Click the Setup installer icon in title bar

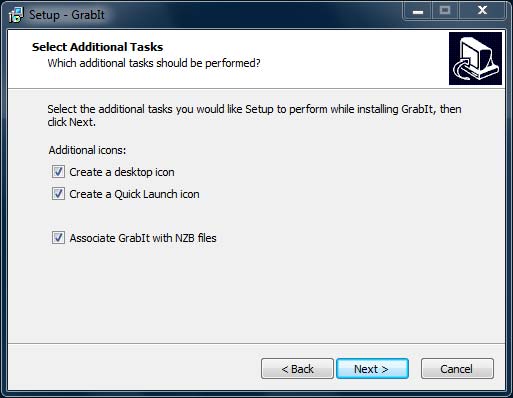16,15
